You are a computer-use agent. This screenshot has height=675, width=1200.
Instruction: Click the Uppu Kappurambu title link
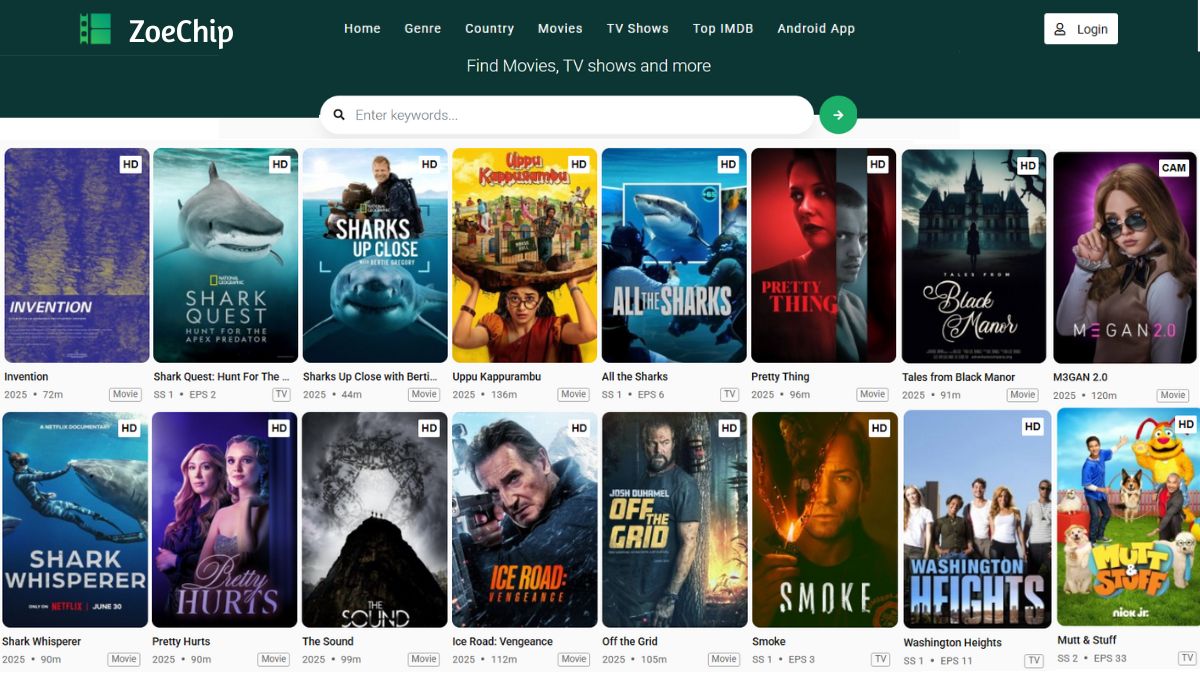click(x=498, y=377)
